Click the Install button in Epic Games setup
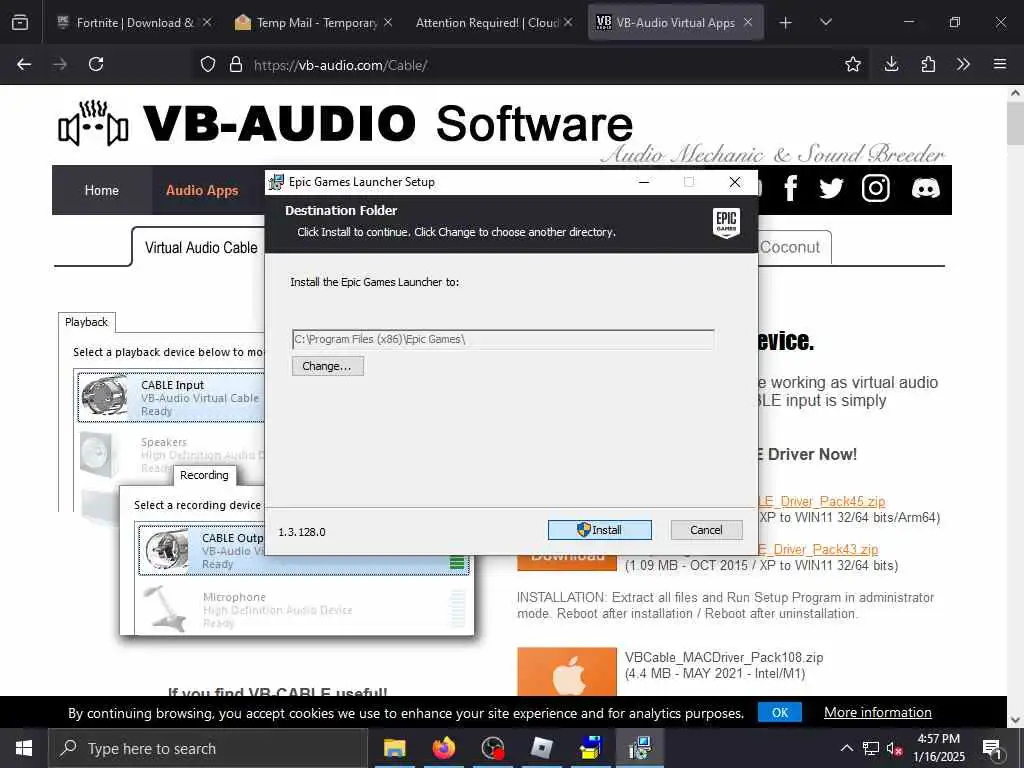Viewport: 1024px width, 768px height. (x=600, y=530)
